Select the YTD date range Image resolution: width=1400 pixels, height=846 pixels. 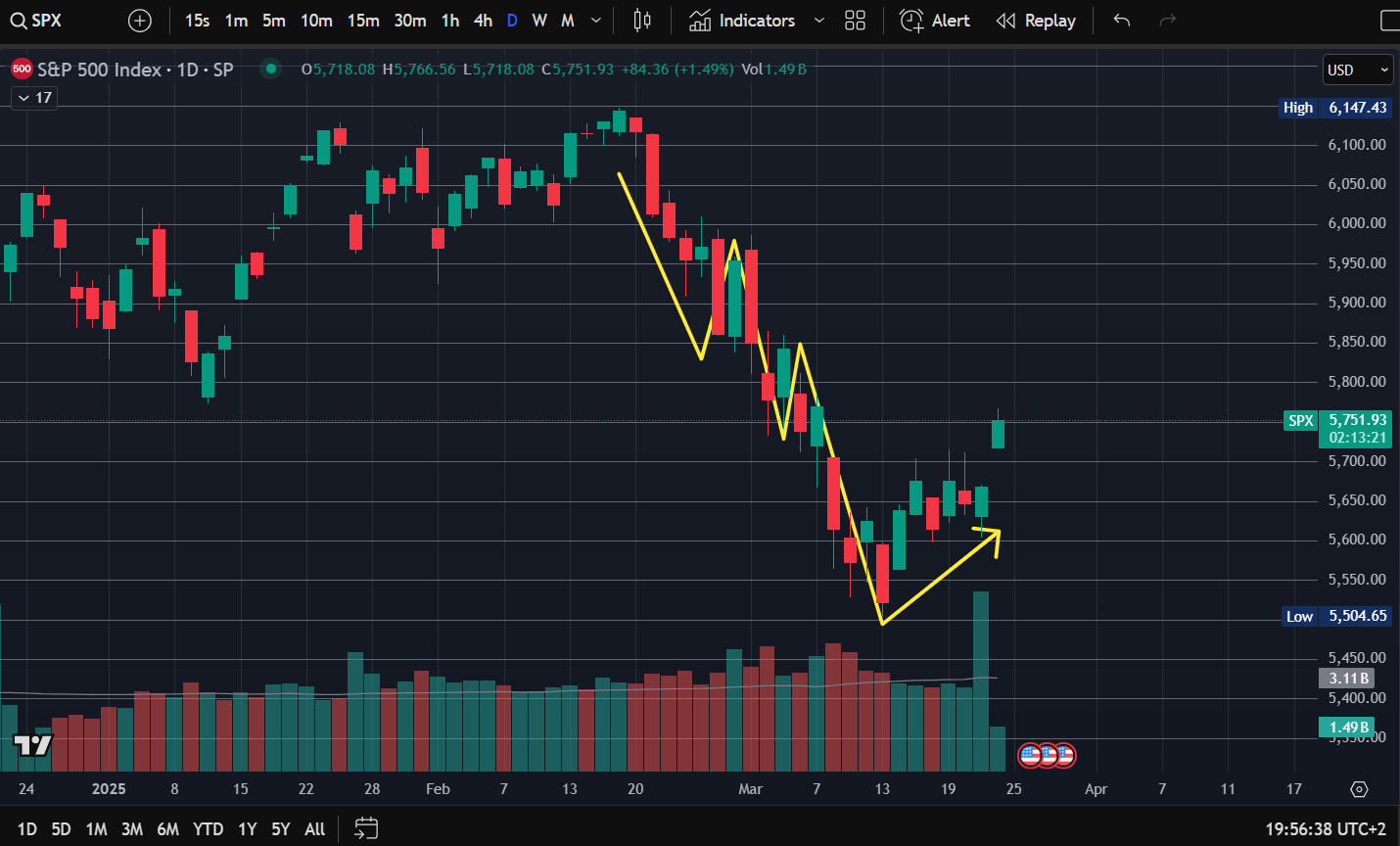(208, 829)
